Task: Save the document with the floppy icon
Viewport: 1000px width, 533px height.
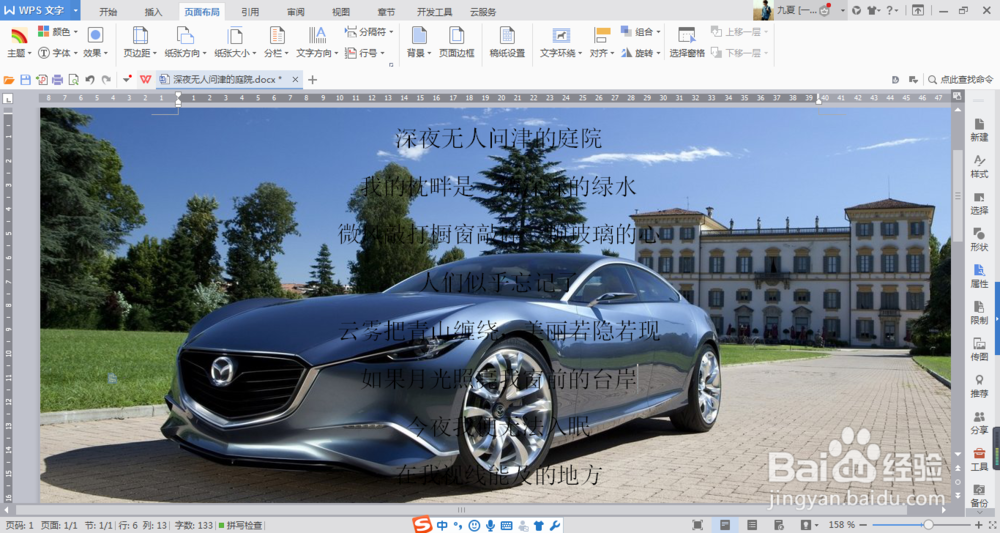Action: (26, 80)
